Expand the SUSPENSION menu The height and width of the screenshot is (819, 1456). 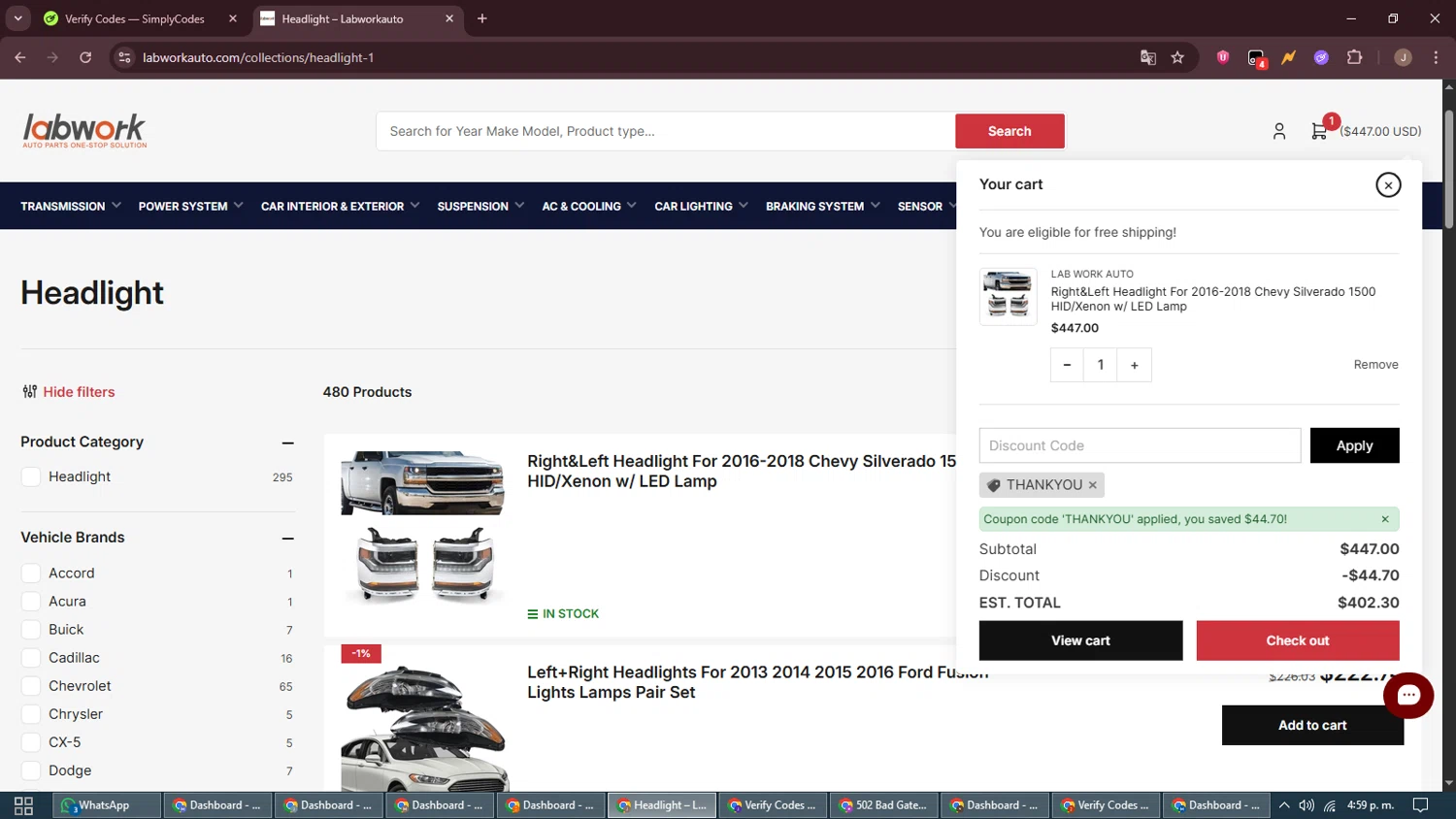pos(480,206)
